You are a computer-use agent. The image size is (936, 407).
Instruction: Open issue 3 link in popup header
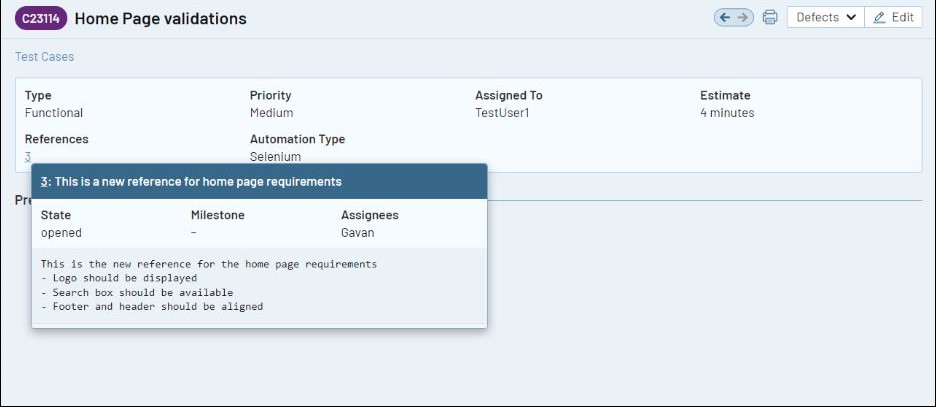[x=44, y=181]
